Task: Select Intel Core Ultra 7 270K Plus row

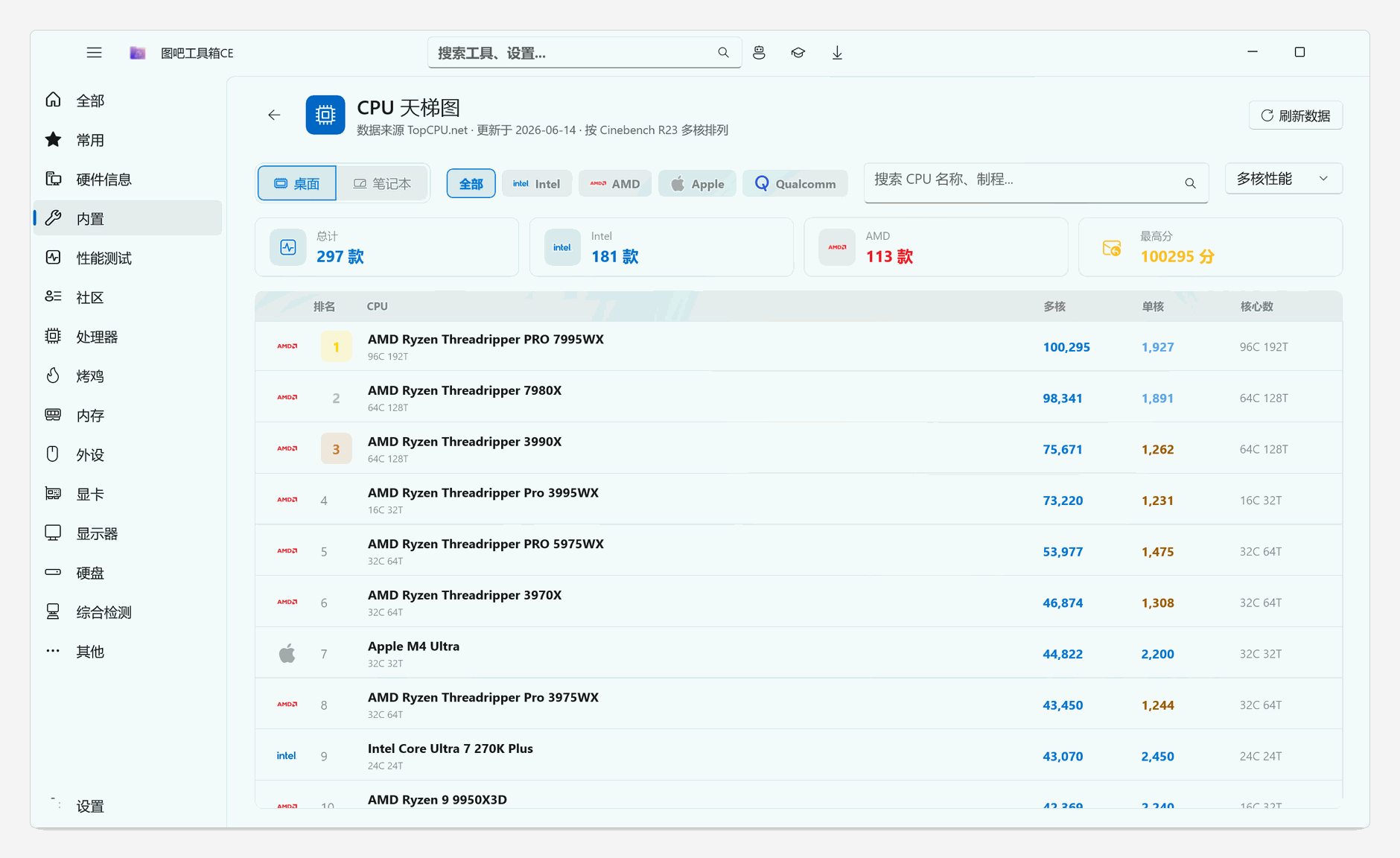Action: tap(798, 755)
